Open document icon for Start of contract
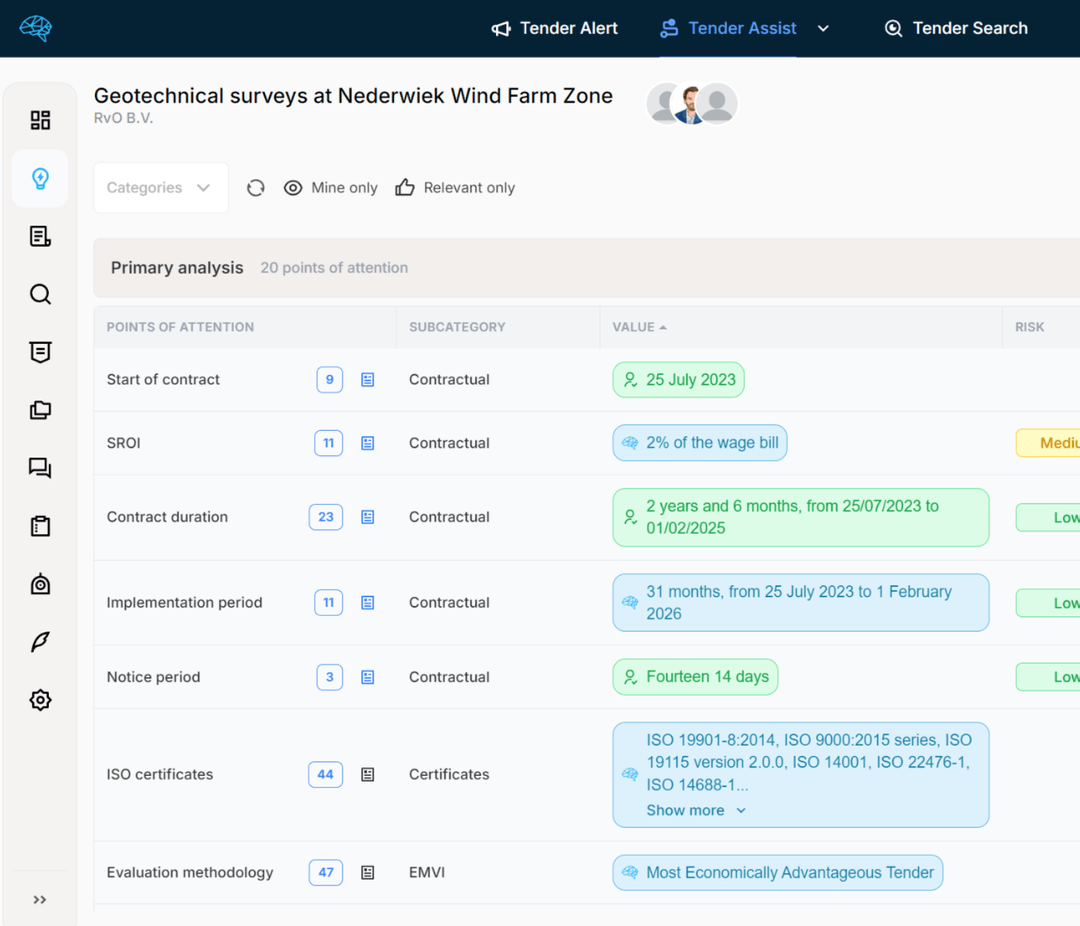Viewport: 1080px width, 926px height. click(x=368, y=380)
